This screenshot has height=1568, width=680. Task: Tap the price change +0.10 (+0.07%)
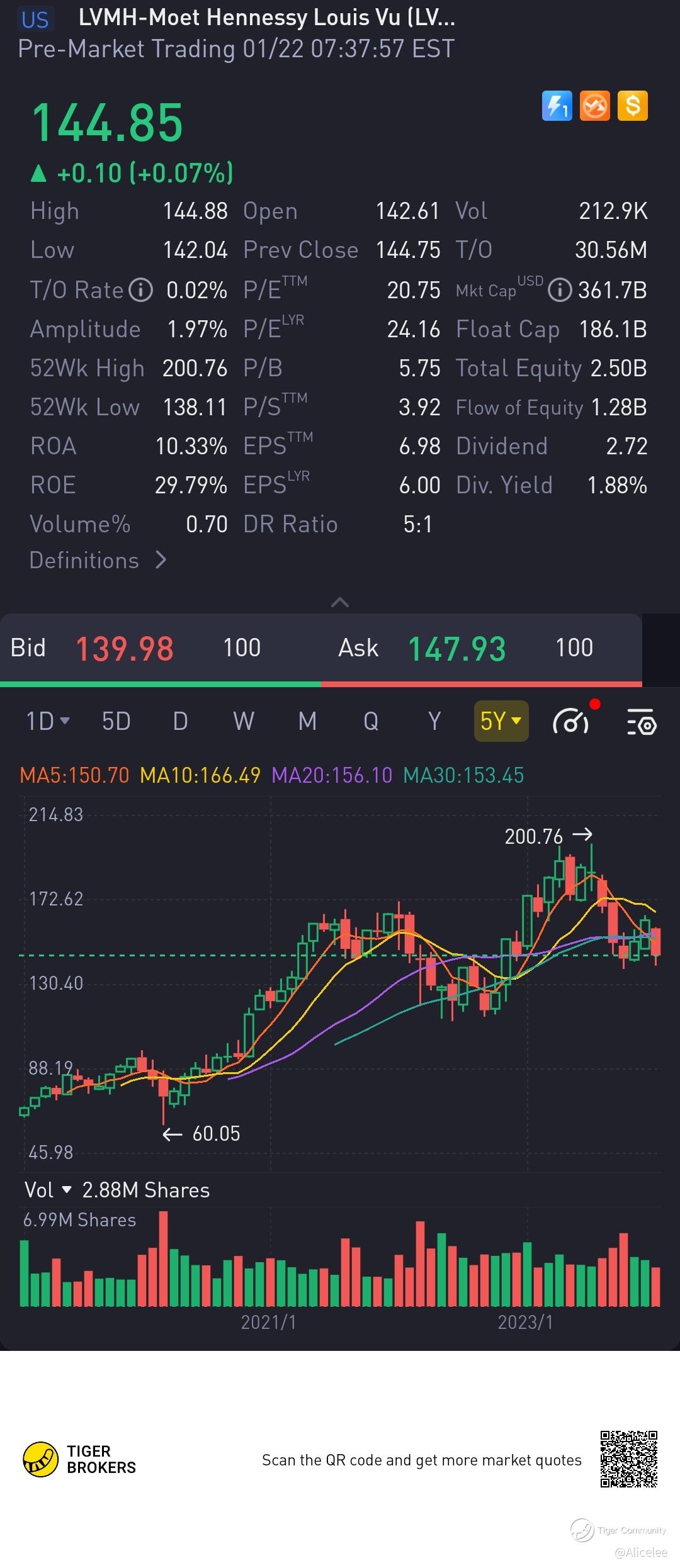[132, 172]
